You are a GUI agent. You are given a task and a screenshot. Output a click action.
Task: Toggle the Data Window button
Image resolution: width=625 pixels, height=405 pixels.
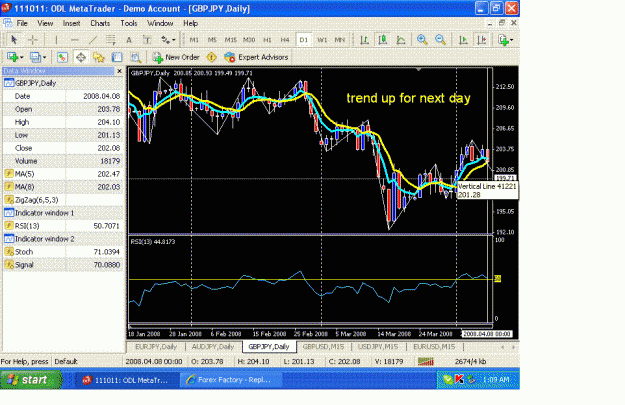click(x=81, y=57)
